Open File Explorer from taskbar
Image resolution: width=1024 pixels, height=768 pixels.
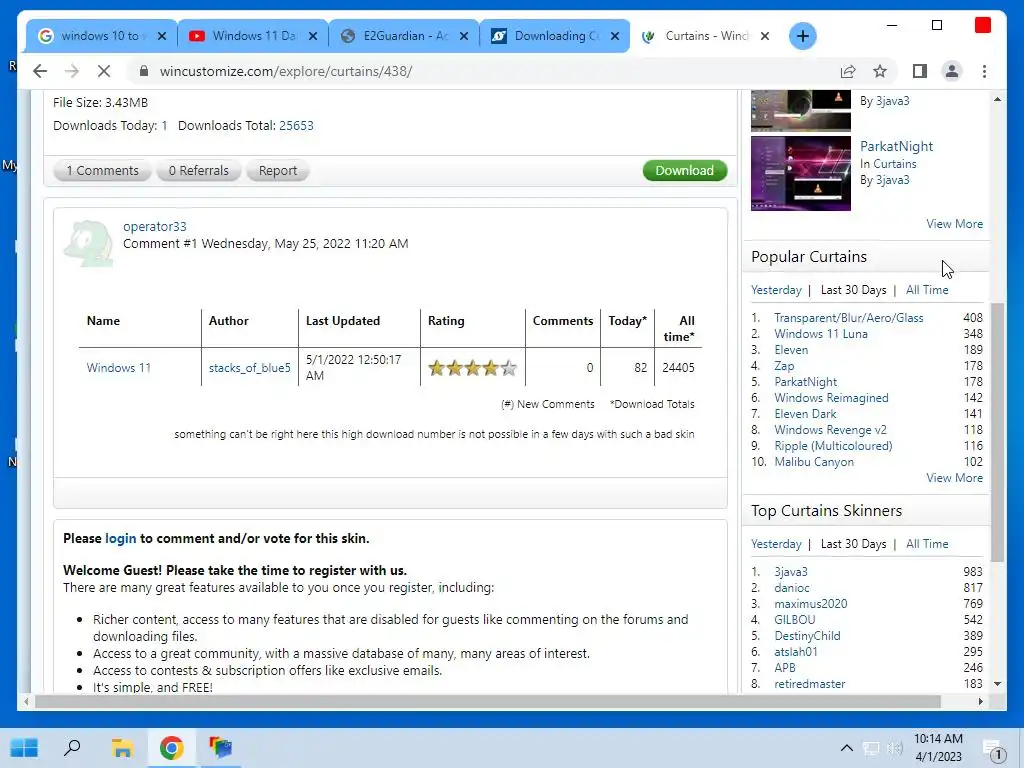(122, 748)
